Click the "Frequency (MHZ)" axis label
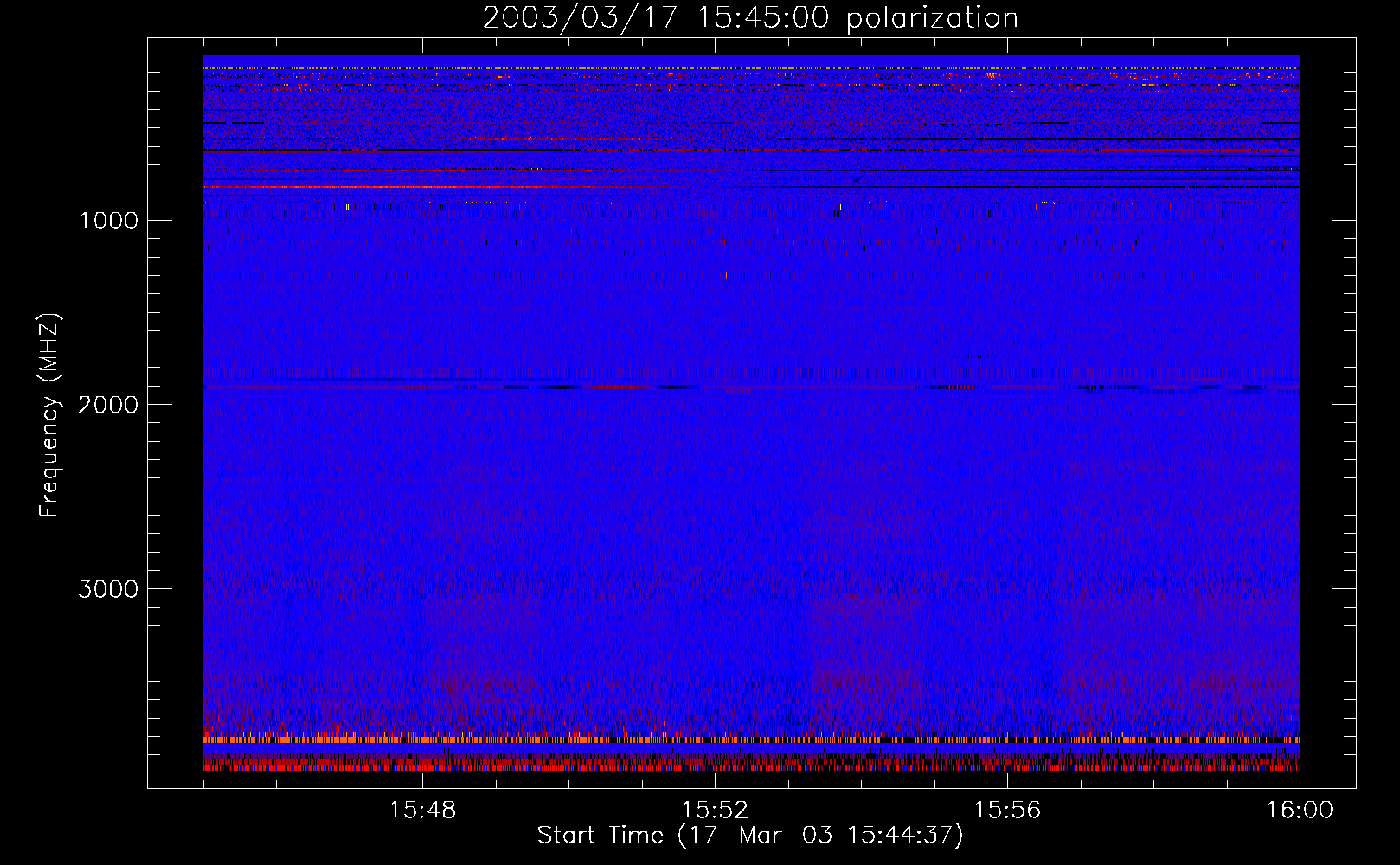 49,415
